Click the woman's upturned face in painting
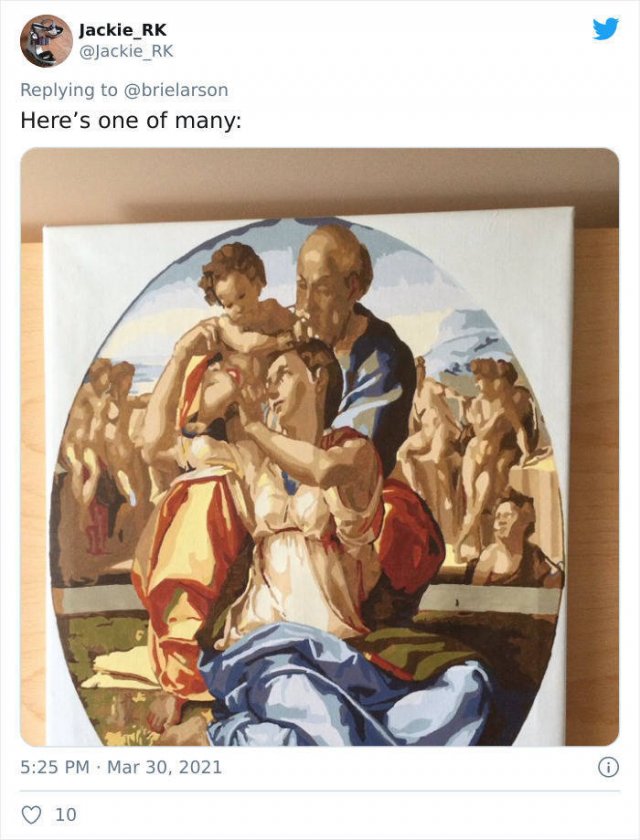 pyautogui.click(x=292, y=383)
